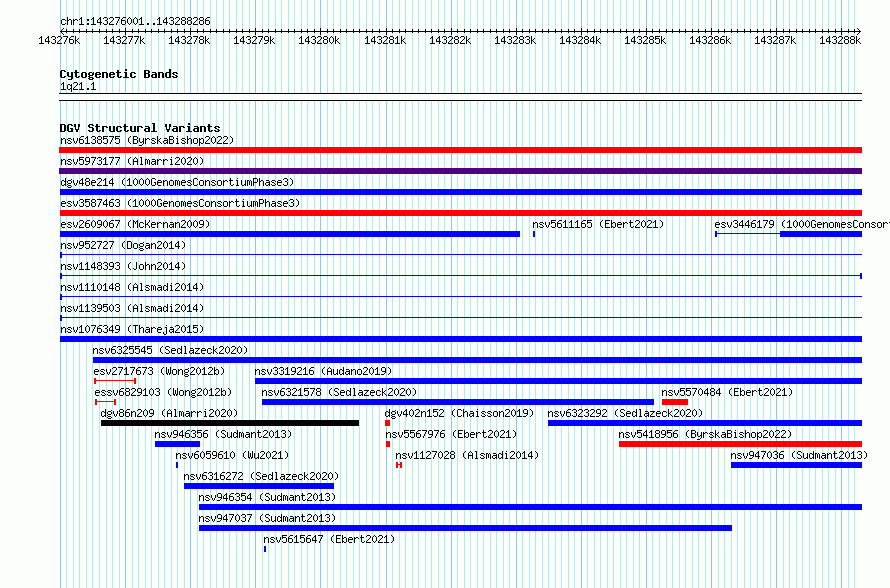Select nsv1110148 (Alsmadi2014) label
Image resolution: width=890 pixels, height=588 pixels.
(x=132, y=287)
